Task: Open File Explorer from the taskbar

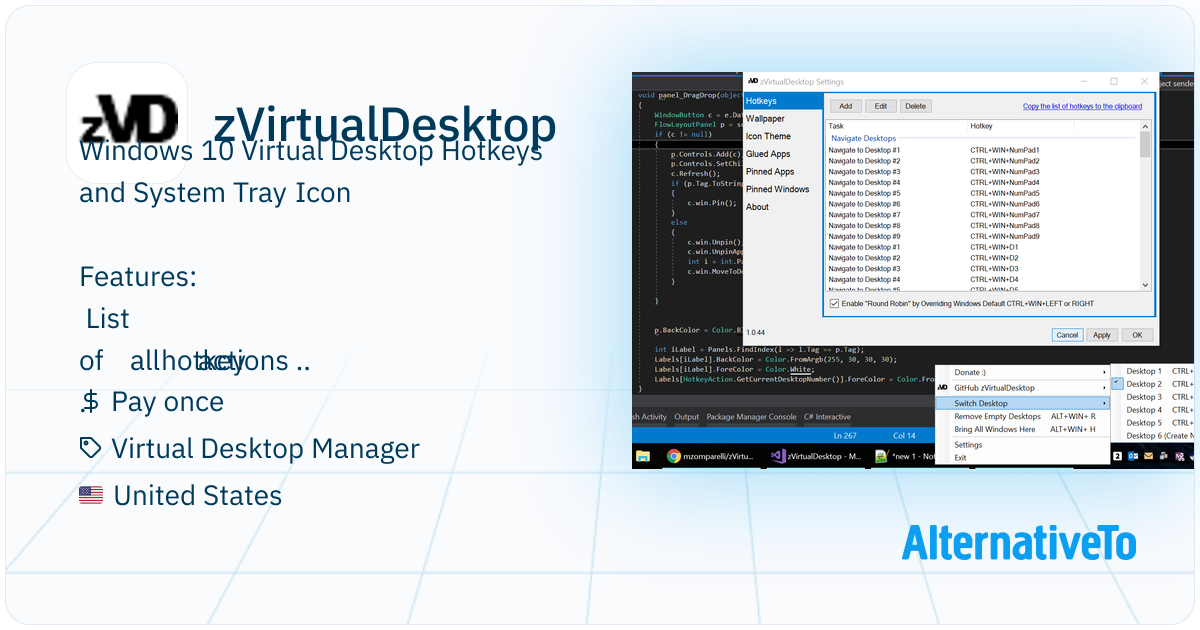Action: coord(642,456)
